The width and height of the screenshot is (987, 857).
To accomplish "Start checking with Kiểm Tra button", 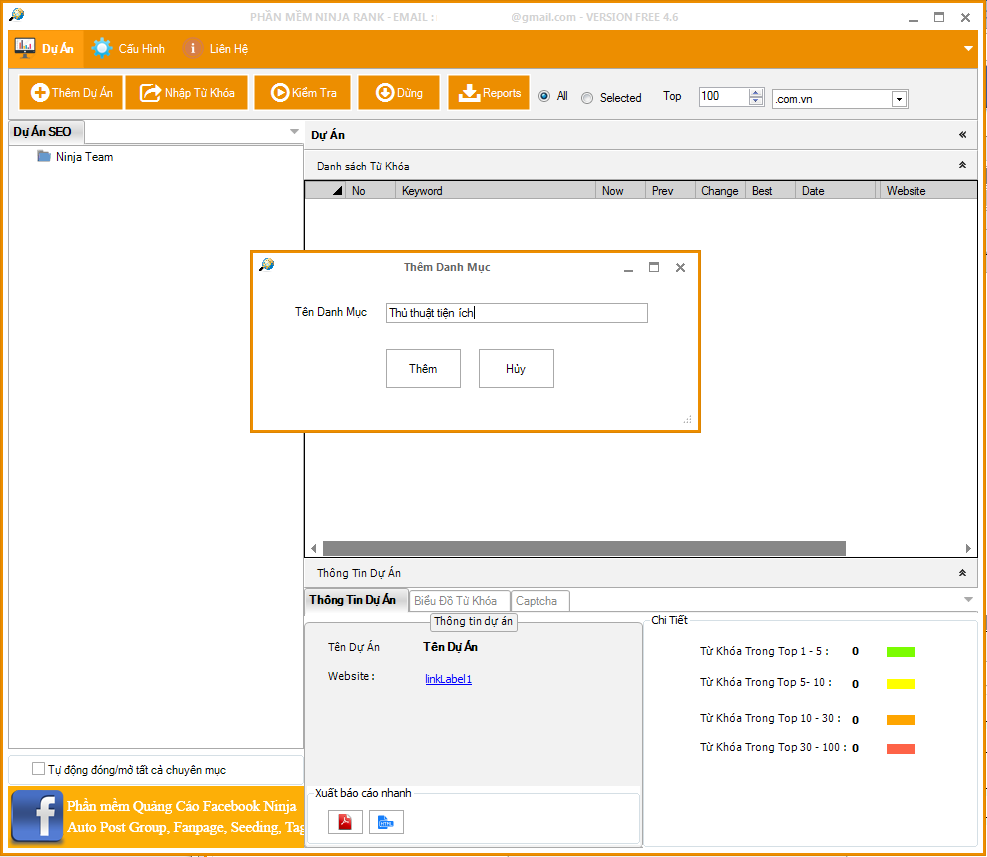I will point(302,93).
